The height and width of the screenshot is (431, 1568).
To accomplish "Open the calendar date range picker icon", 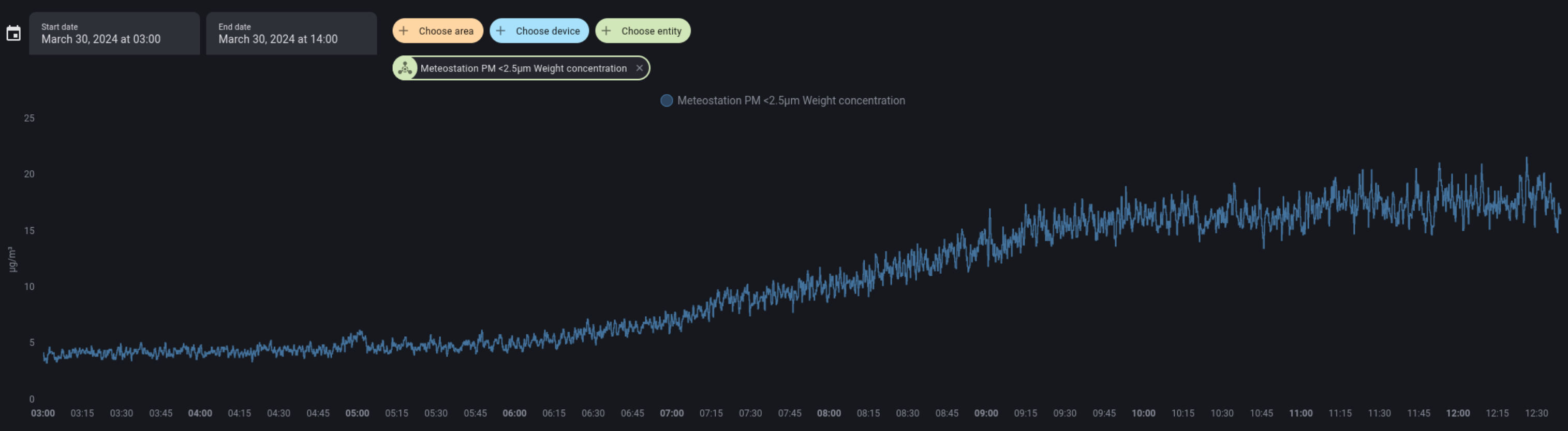I will pos(13,33).
